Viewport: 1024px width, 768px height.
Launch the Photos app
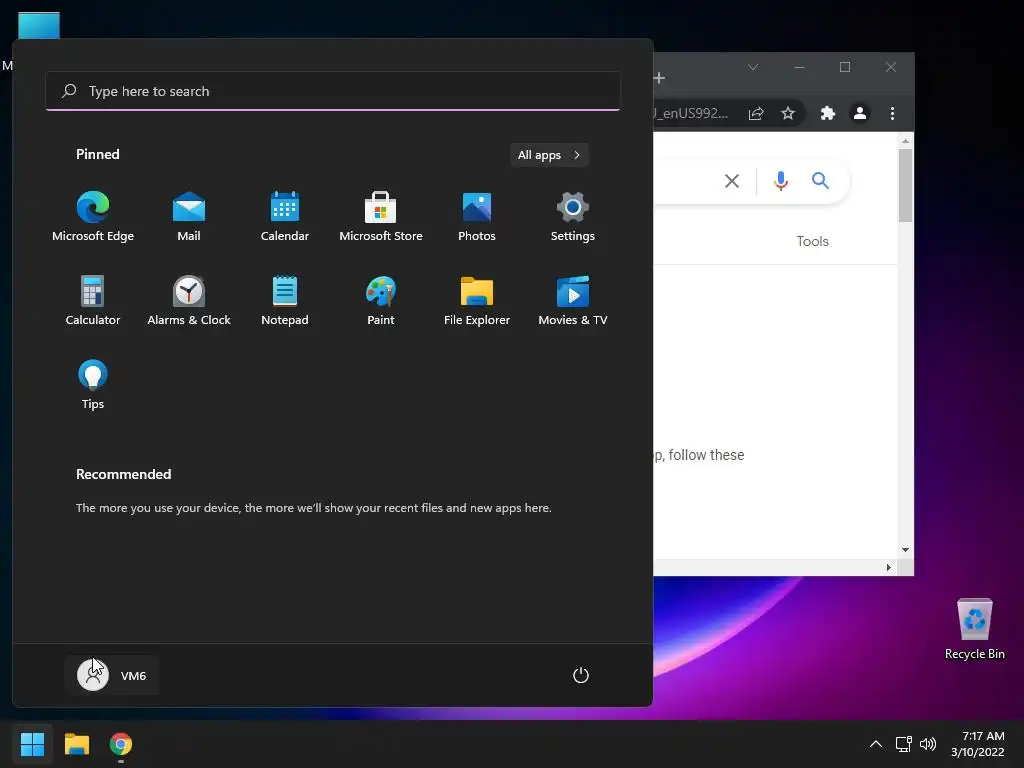(x=477, y=217)
